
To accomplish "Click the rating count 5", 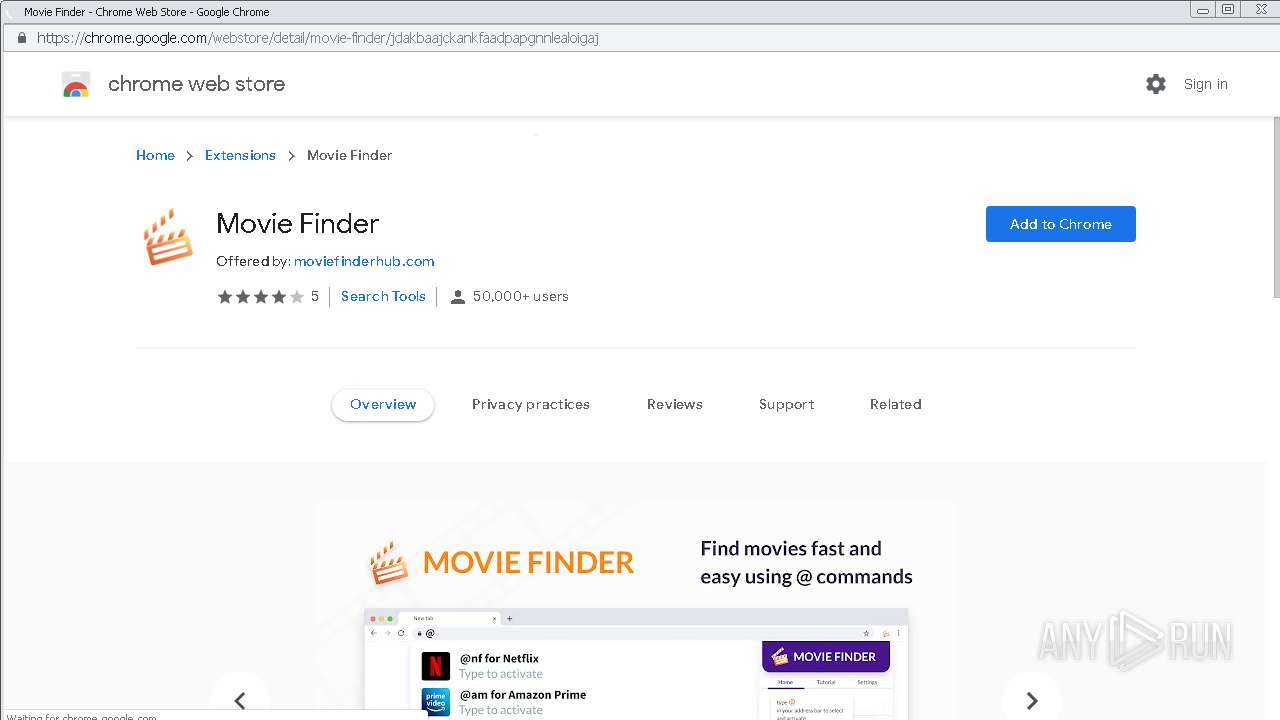I will click(315, 296).
